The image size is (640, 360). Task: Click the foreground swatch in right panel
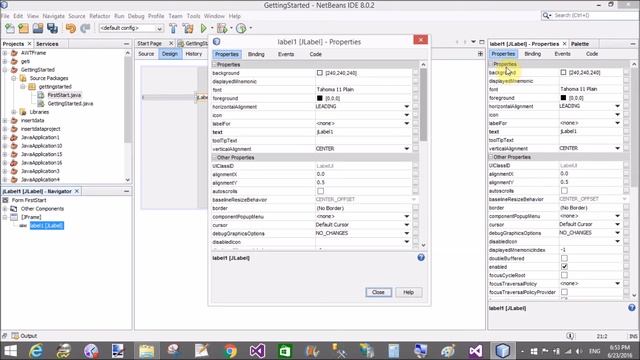[x=563, y=98]
